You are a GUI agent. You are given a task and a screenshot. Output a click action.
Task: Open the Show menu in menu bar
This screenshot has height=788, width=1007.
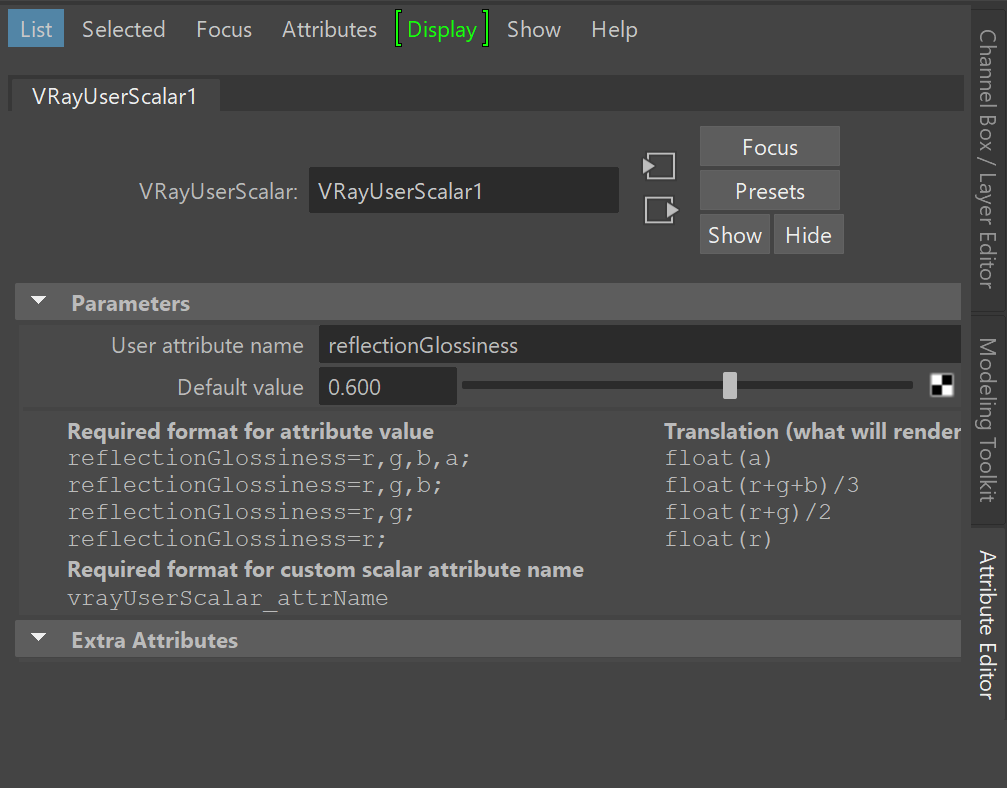(534, 29)
